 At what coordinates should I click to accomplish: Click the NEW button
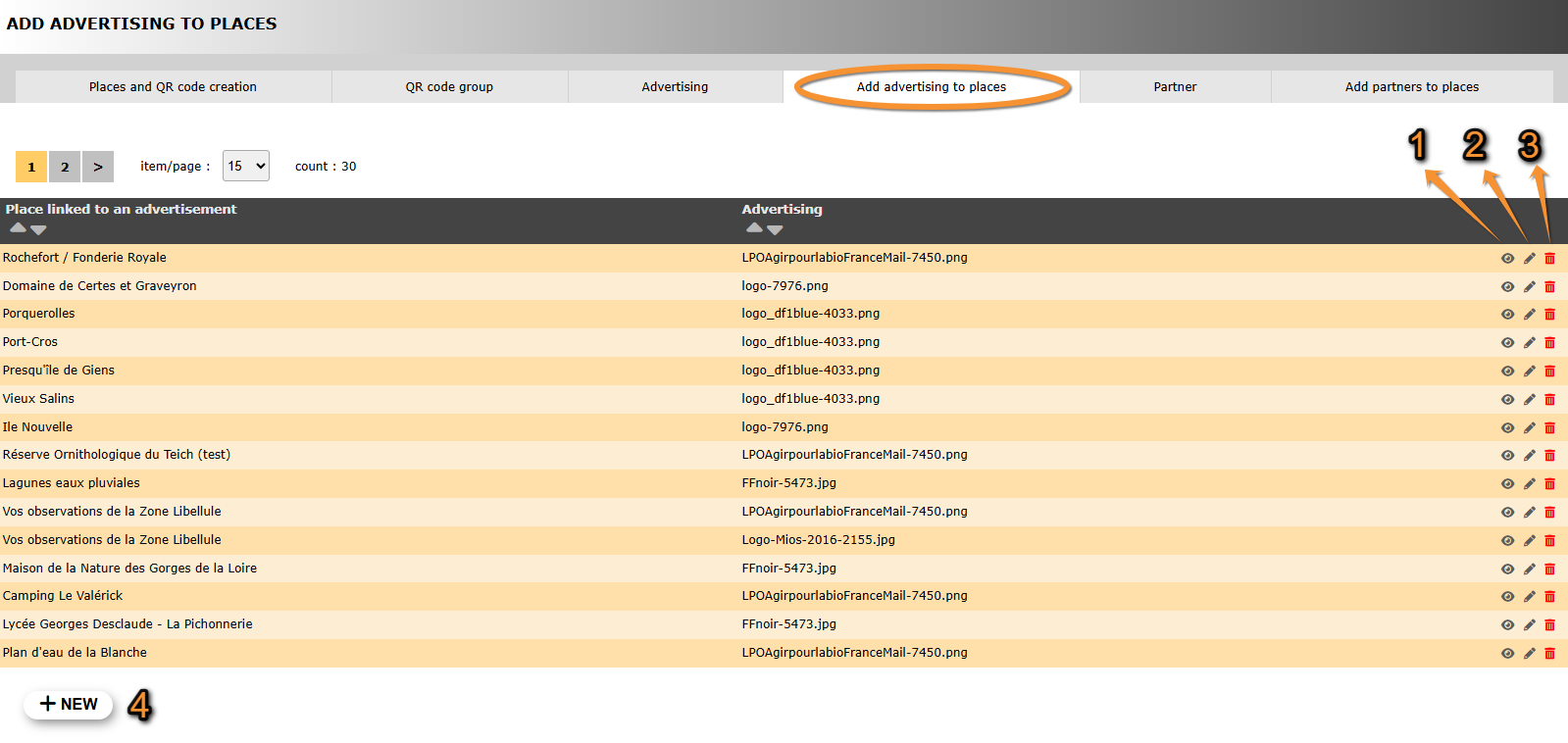pyautogui.click(x=69, y=704)
